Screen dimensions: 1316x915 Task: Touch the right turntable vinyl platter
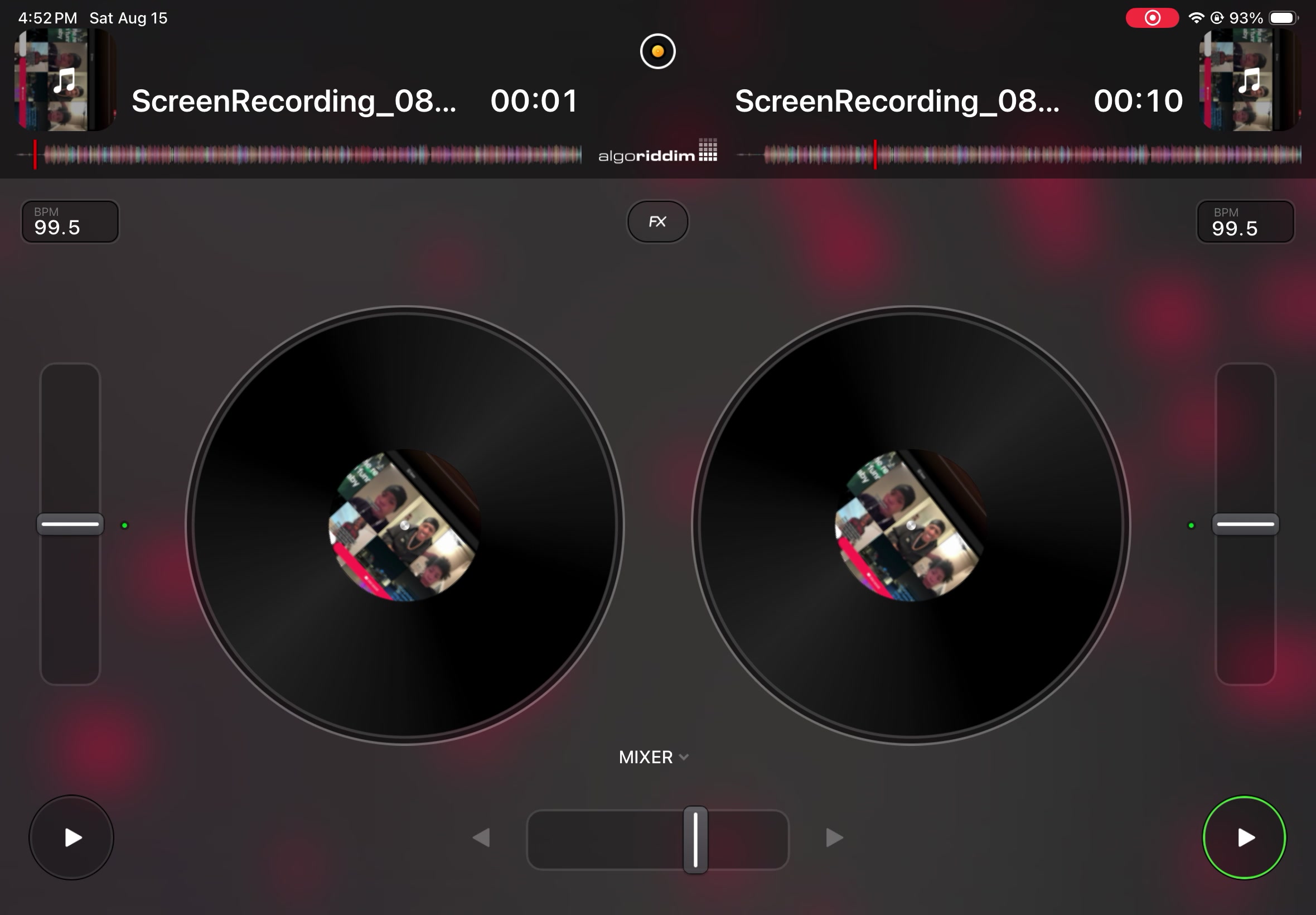click(911, 525)
